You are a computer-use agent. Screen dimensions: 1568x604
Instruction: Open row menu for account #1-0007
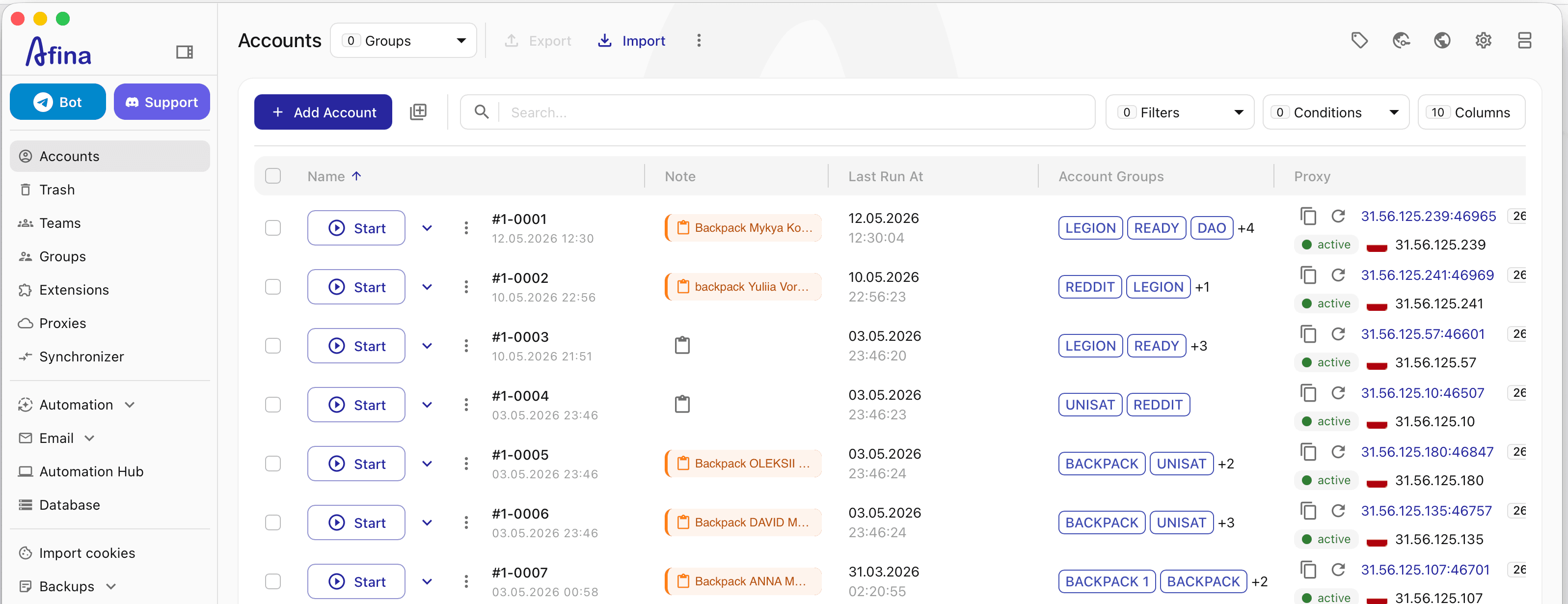pos(466,581)
